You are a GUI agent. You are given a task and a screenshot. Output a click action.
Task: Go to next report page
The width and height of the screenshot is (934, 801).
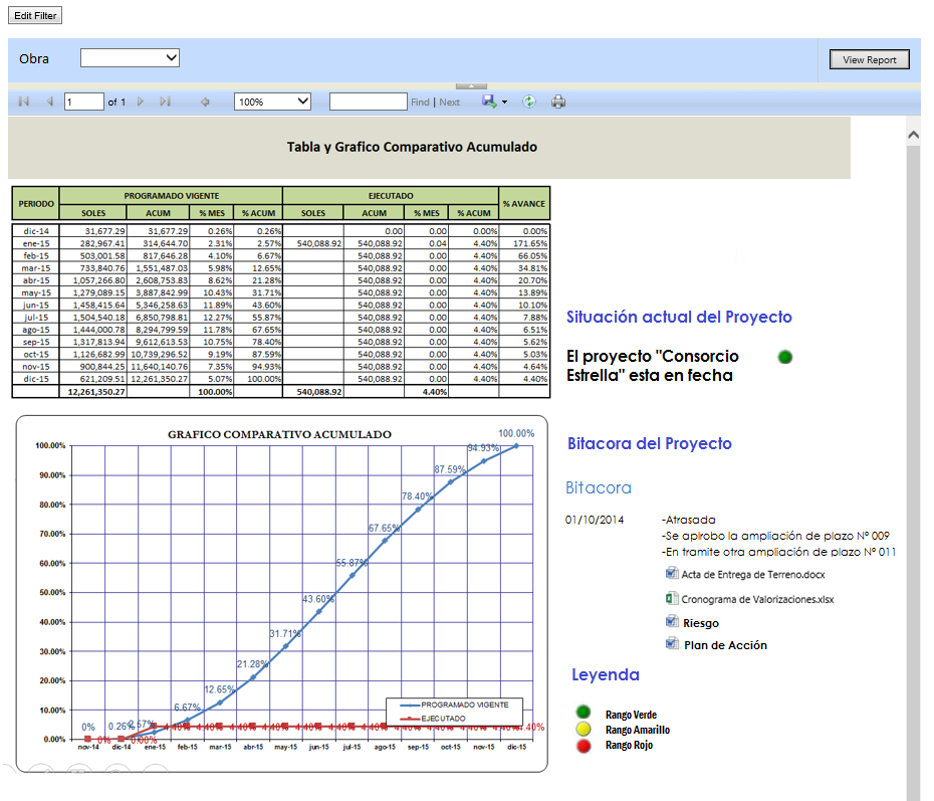141,102
